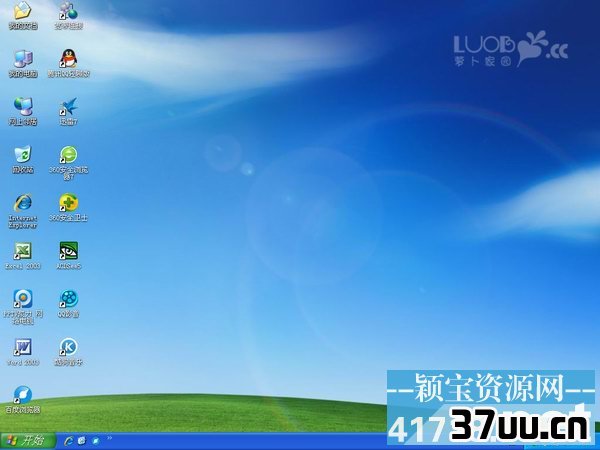
Task: Open the broadband connection shortcut icon
Action: pos(68,11)
